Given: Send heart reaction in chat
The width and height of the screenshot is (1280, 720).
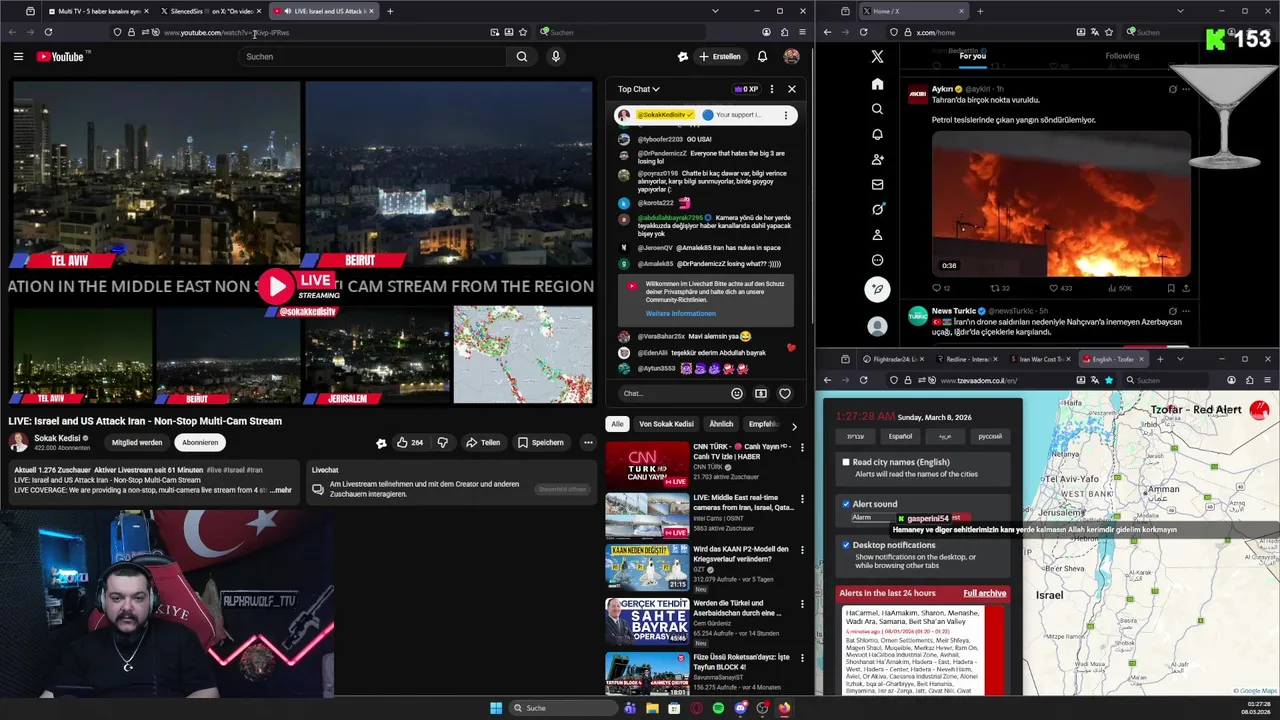Looking at the screenshot, I should [785, 393].
